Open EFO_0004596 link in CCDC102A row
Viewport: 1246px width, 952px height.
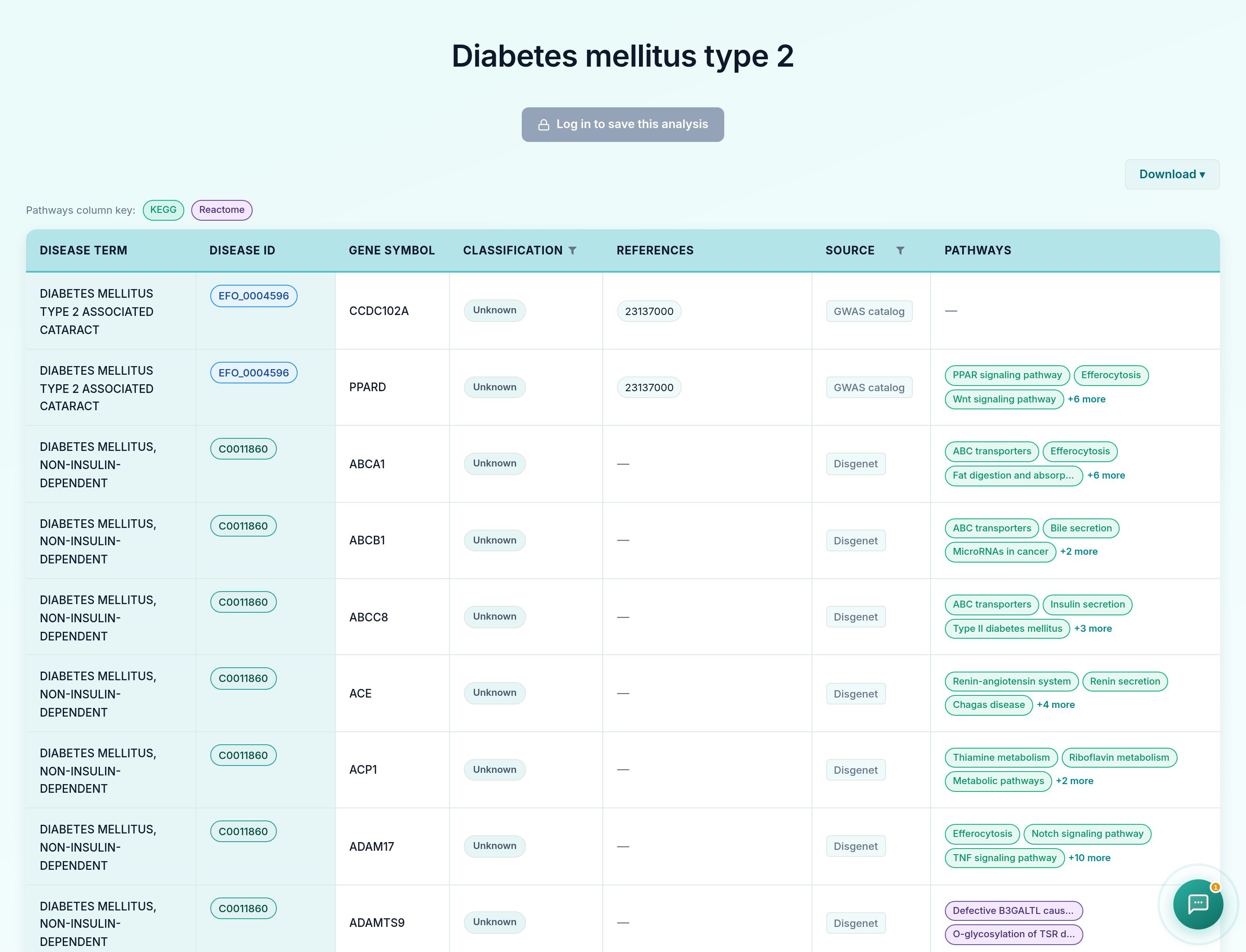click(253, 296)
